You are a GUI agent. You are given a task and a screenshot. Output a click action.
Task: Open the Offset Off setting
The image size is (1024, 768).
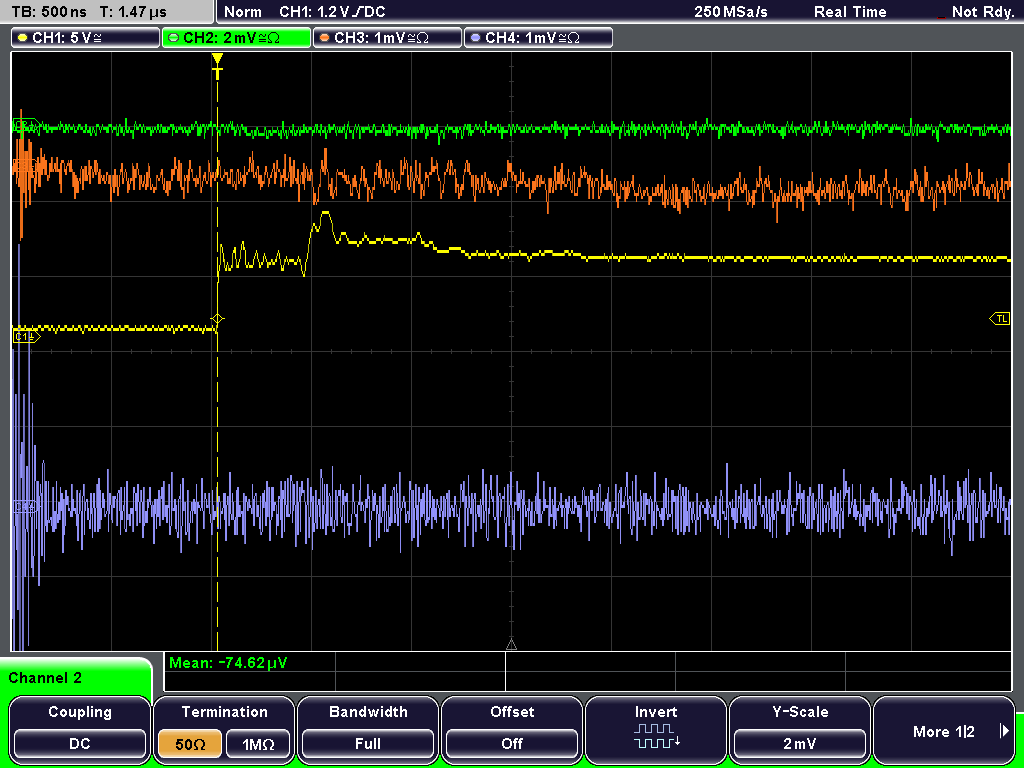pos(512,728)
